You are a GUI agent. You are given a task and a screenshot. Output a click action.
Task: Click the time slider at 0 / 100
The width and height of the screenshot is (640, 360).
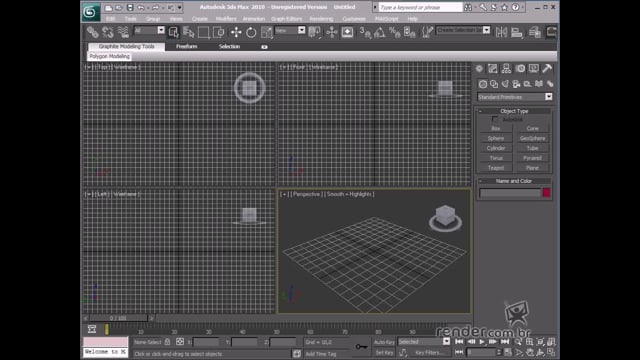118,318
